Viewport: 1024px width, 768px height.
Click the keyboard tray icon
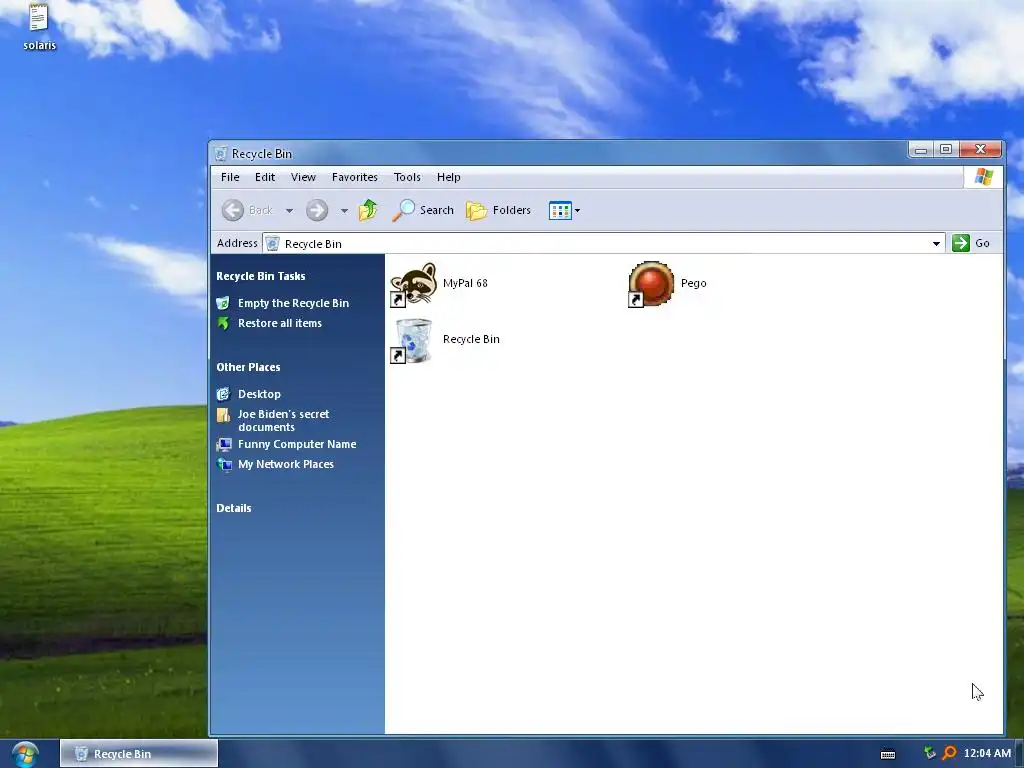888,754
